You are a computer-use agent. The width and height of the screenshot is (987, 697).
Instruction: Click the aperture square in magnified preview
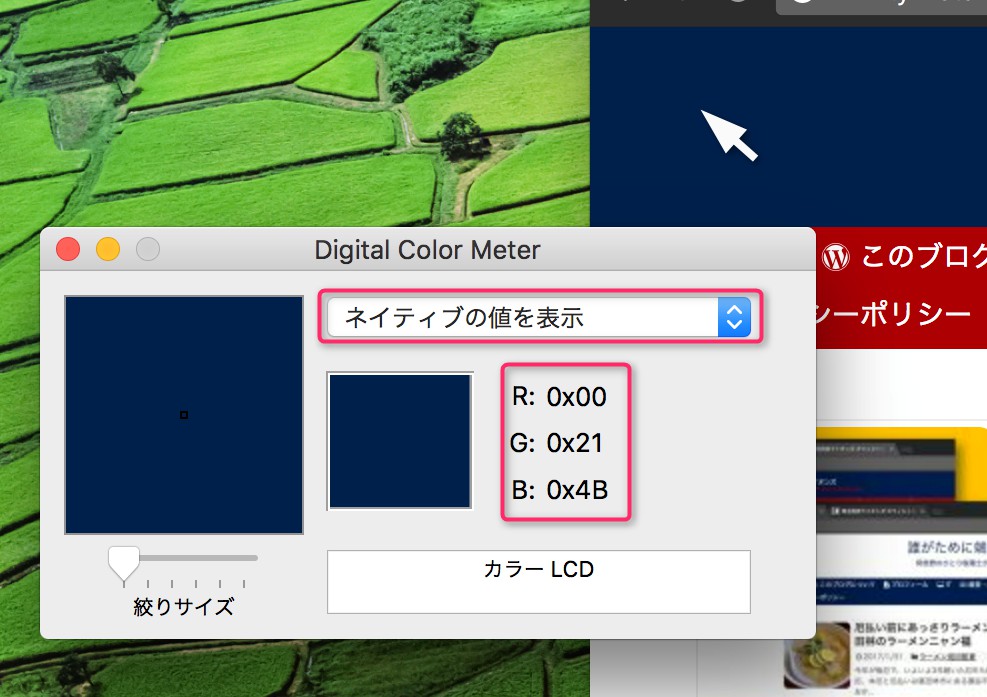click(x=184, y=414)
